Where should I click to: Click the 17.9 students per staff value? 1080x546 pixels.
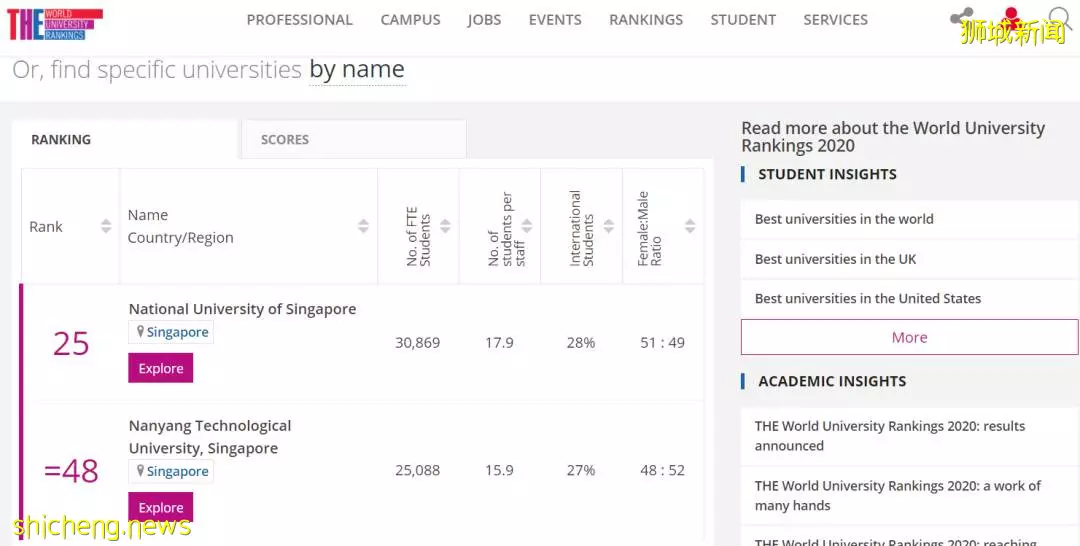click(499, 343)
